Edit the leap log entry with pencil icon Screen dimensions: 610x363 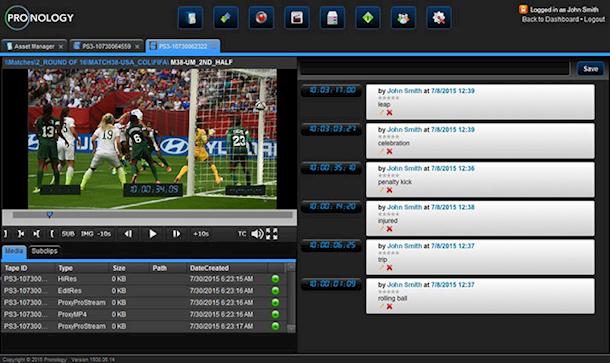coord(381,112)
